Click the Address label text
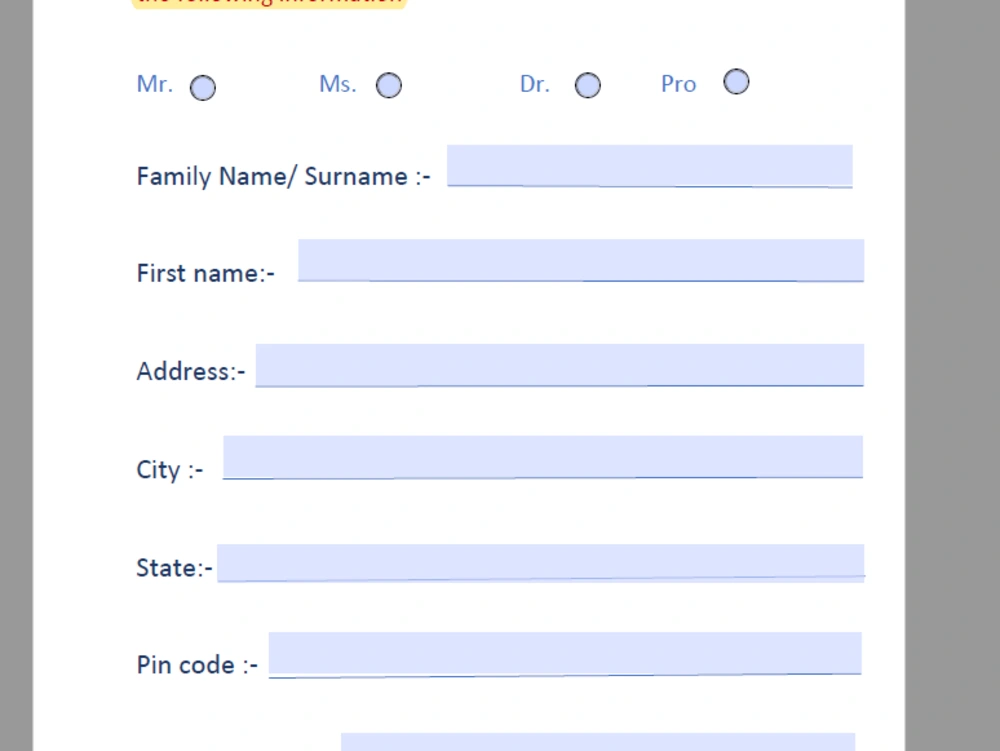The image size is (1000, 751). coord(189,371)
